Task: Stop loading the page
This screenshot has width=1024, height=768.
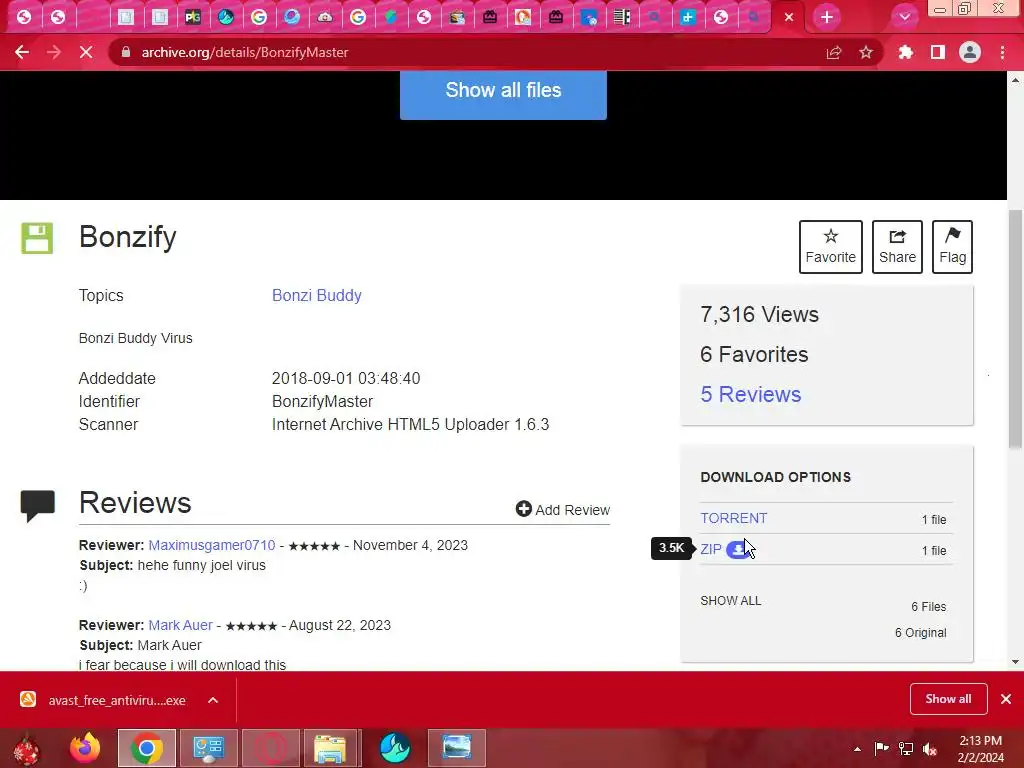Action: 86,52
